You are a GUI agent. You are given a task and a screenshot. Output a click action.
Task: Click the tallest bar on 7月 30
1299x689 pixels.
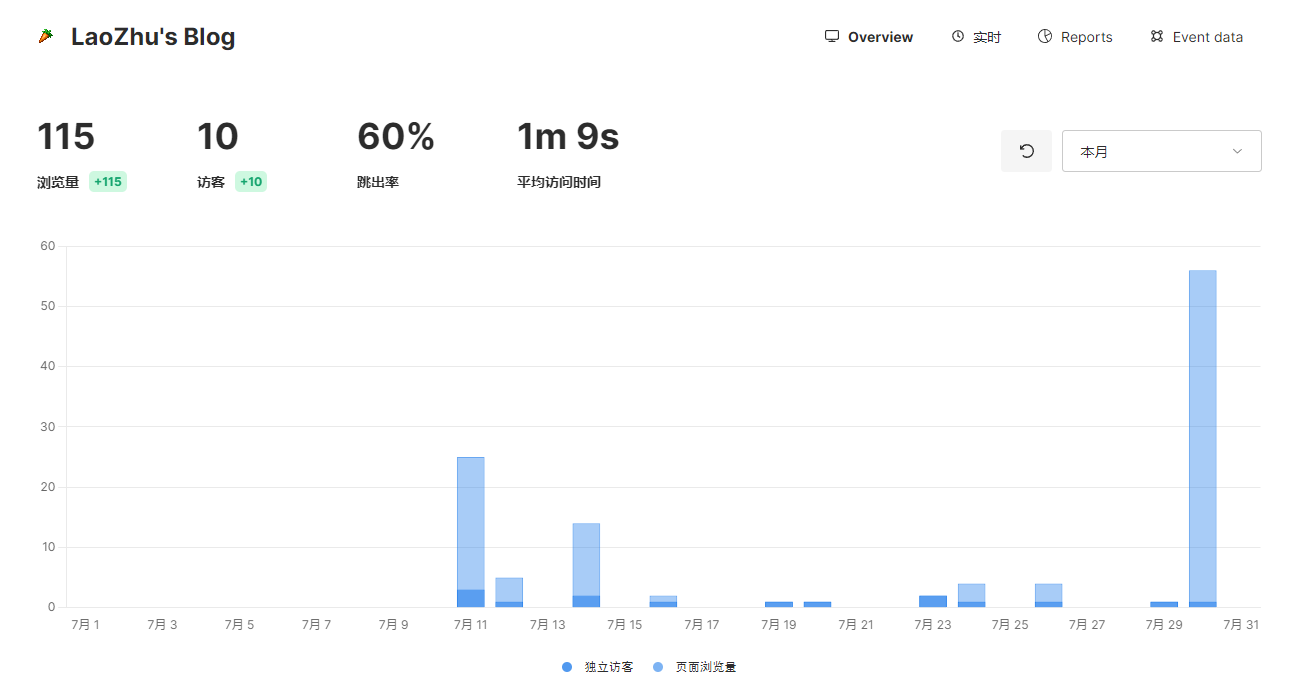[1203, 436]
